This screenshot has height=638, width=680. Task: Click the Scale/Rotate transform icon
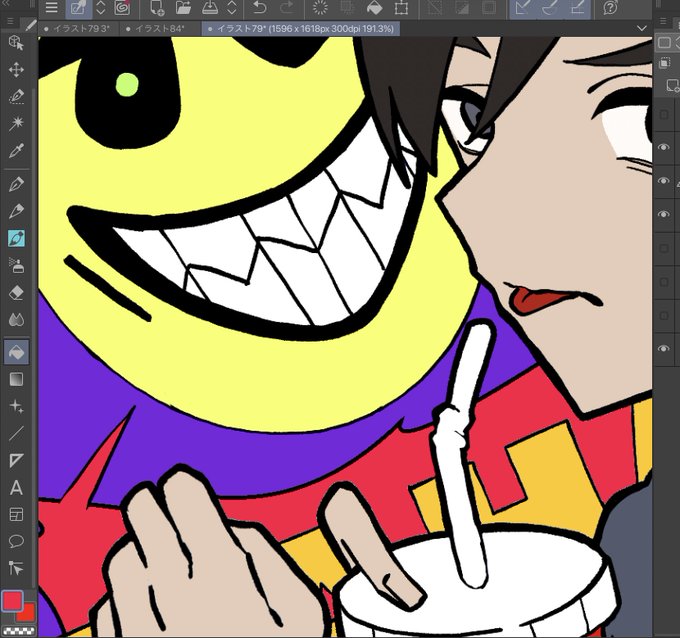tap(401, 8)
